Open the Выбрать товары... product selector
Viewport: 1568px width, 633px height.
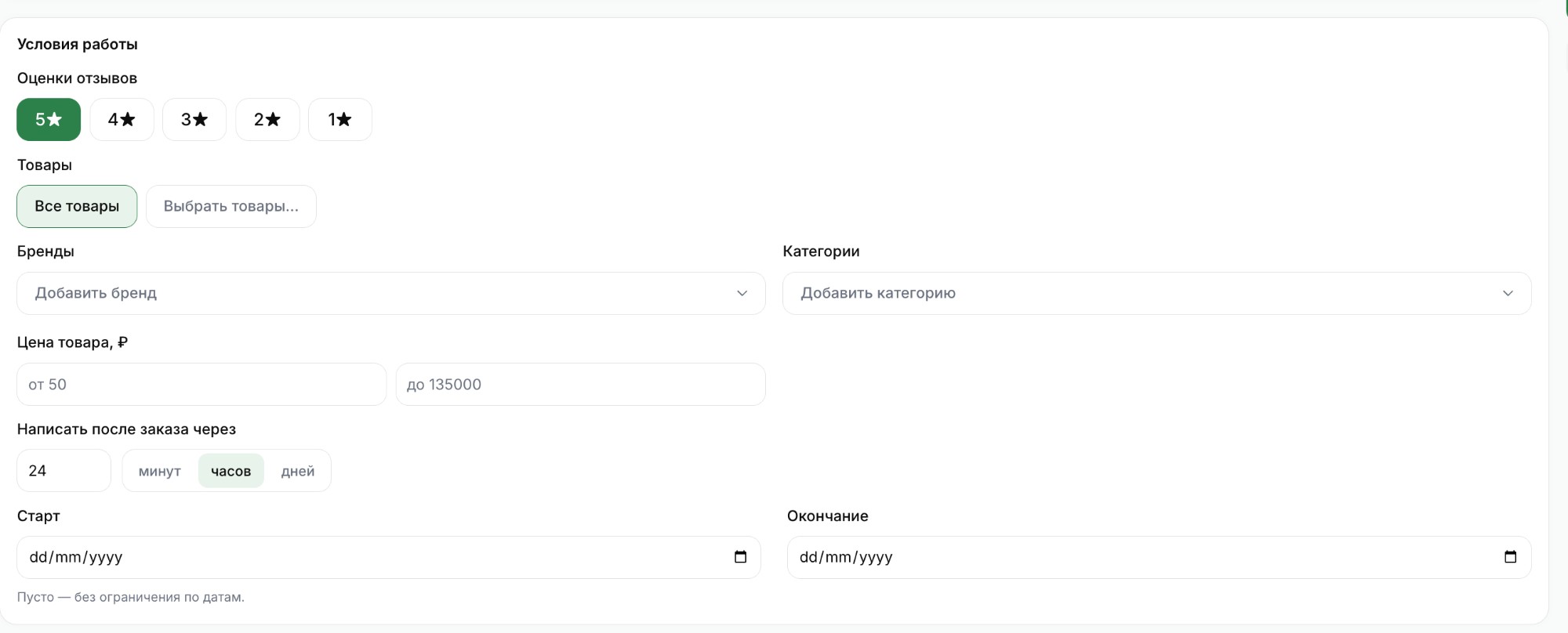pyautogui.click(x=231, y=206)
